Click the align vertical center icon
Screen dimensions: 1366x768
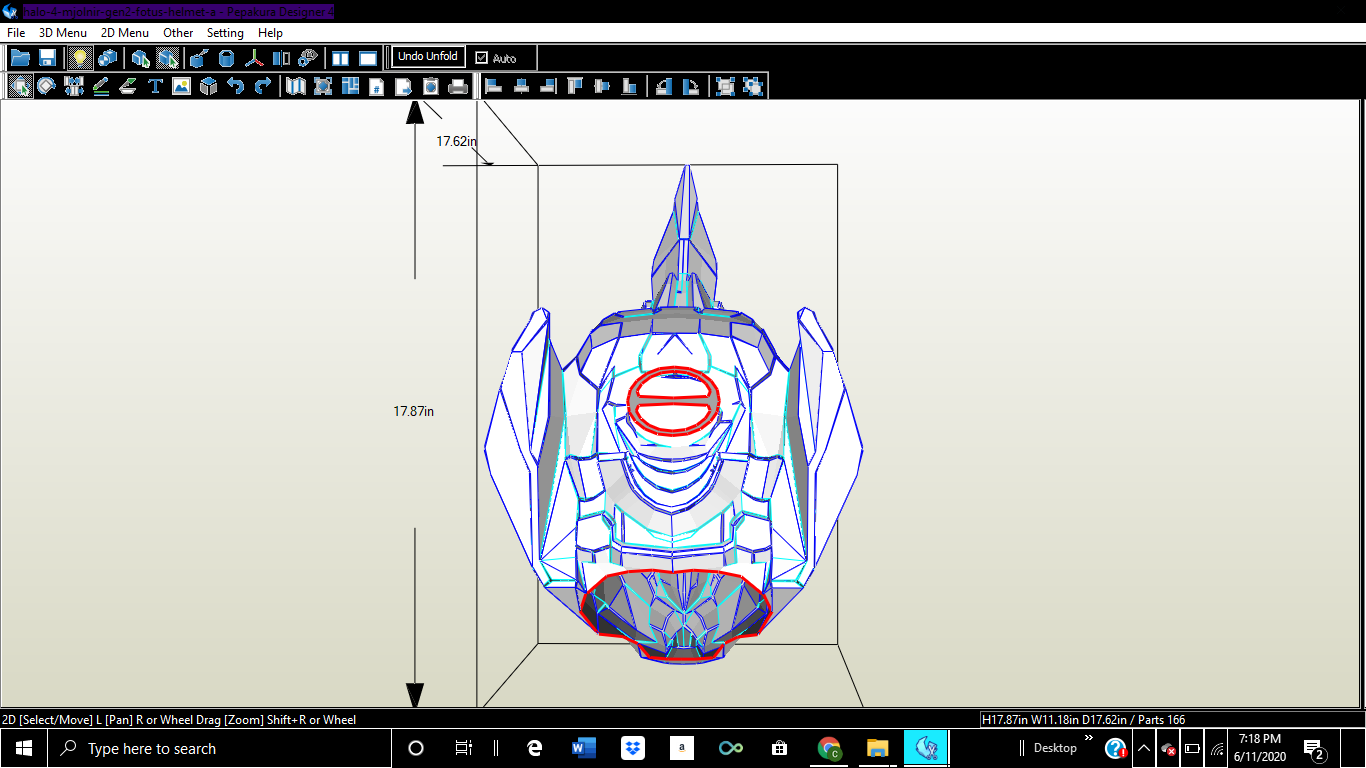602,86
